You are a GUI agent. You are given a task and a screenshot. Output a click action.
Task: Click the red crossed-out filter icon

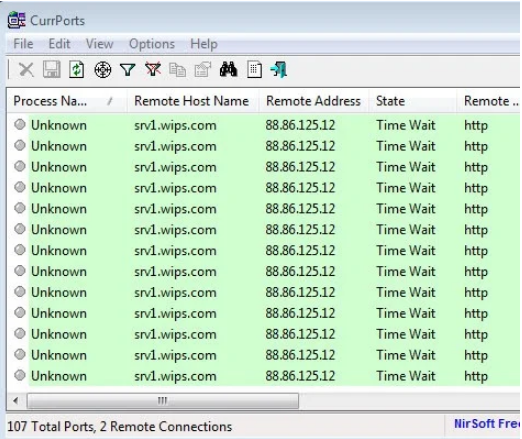[153, 69]
